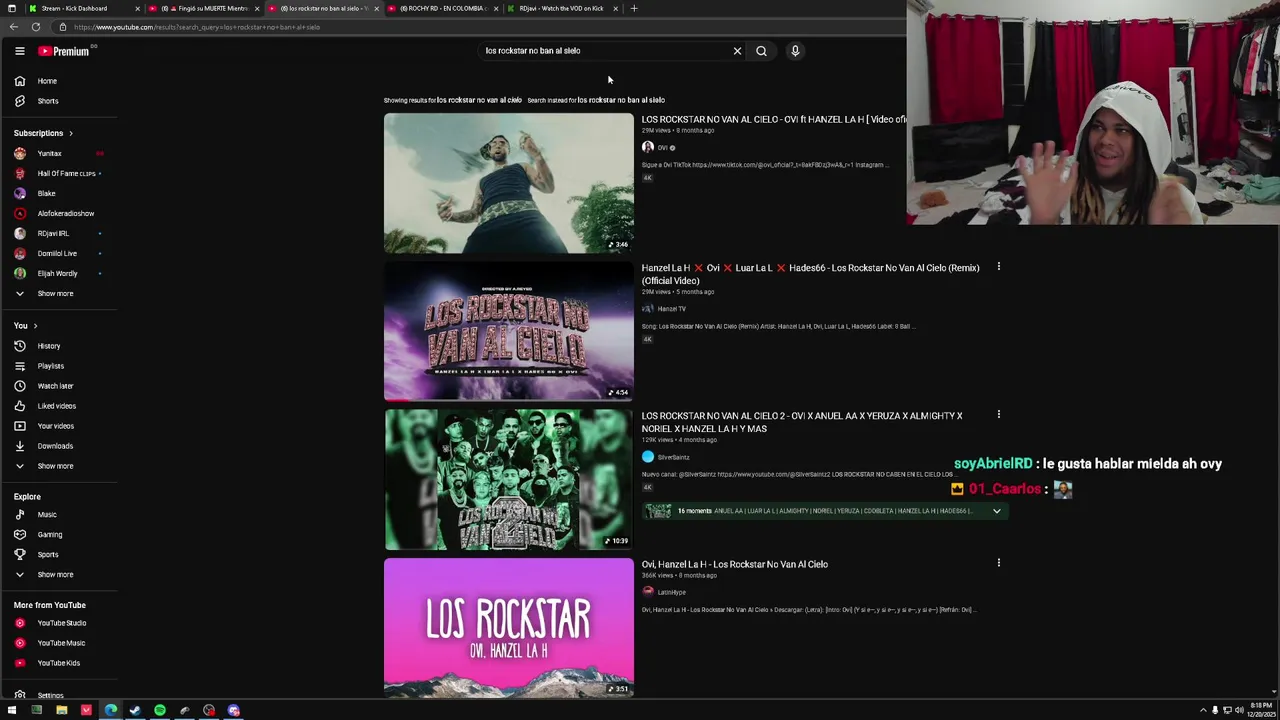Reload the page with refresh button

(36, 27)
